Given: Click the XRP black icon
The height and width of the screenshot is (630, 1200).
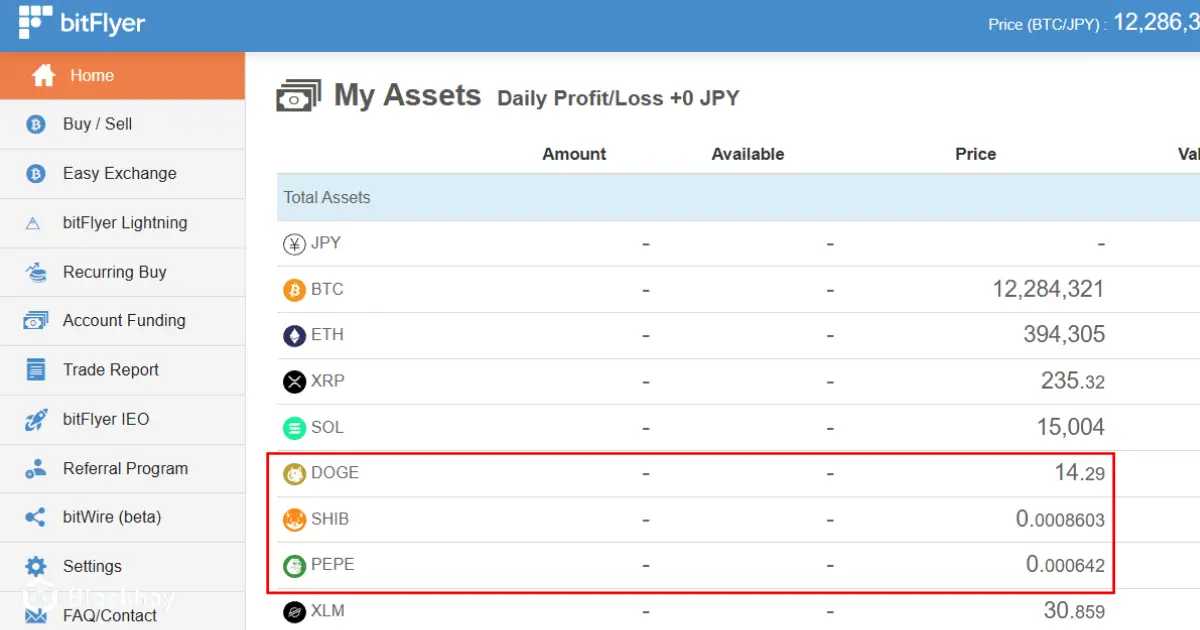Looking at the screenshot, I should coord(294,382).
